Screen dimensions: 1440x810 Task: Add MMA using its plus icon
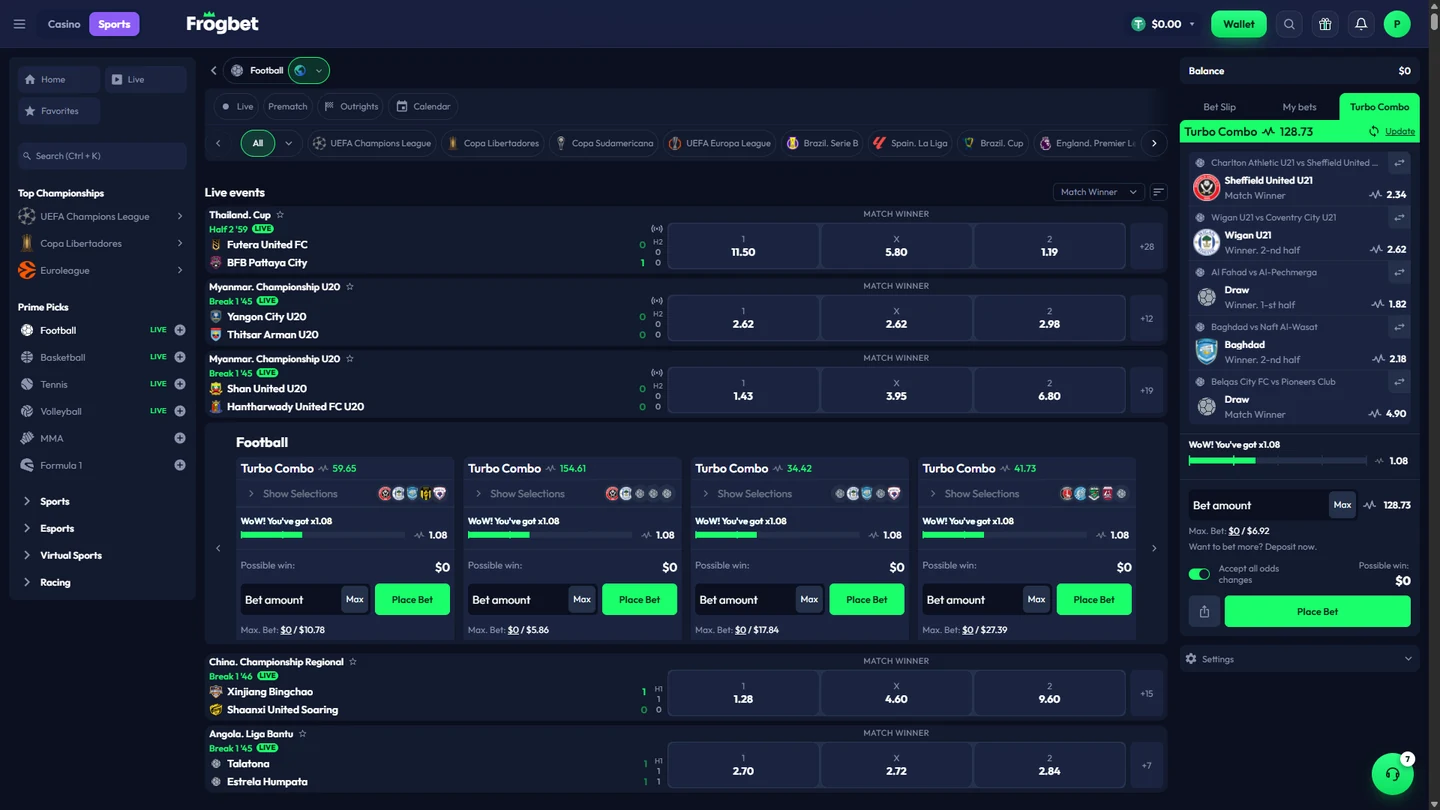point(180,438)
